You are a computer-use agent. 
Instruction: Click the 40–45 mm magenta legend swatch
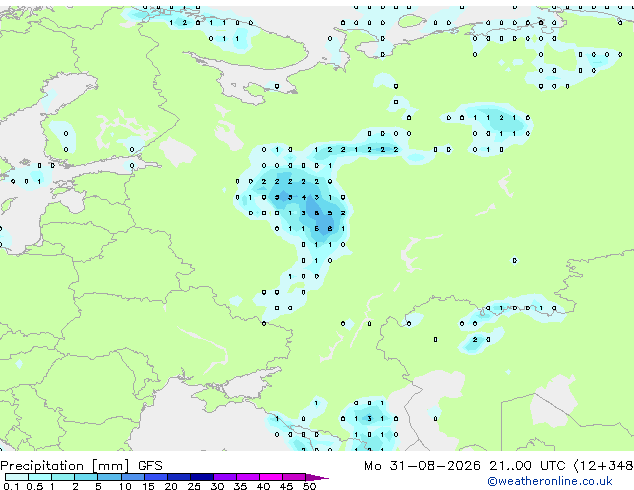click(x=271, y=477)
